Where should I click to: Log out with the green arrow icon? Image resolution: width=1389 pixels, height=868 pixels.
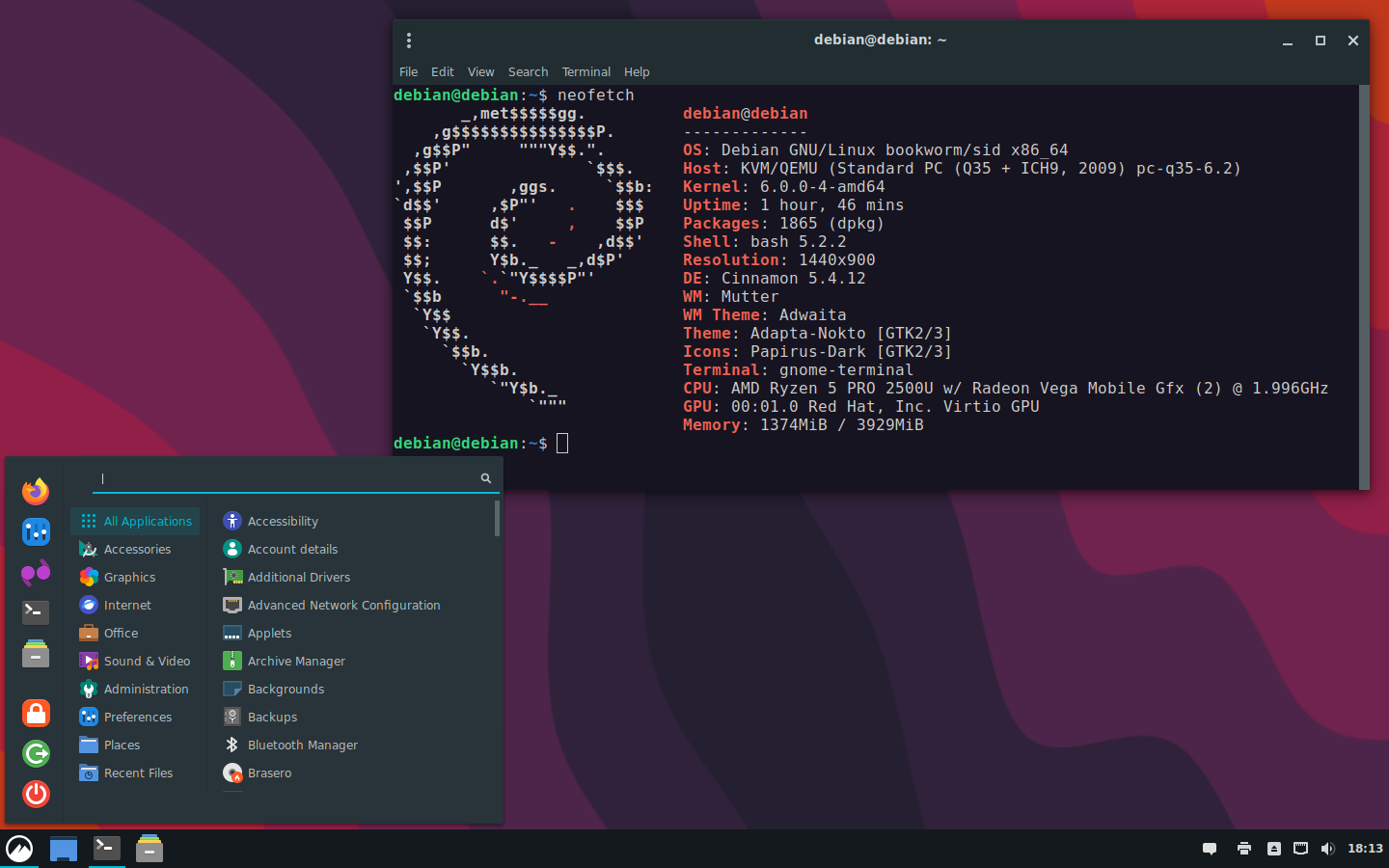point(36,753)
